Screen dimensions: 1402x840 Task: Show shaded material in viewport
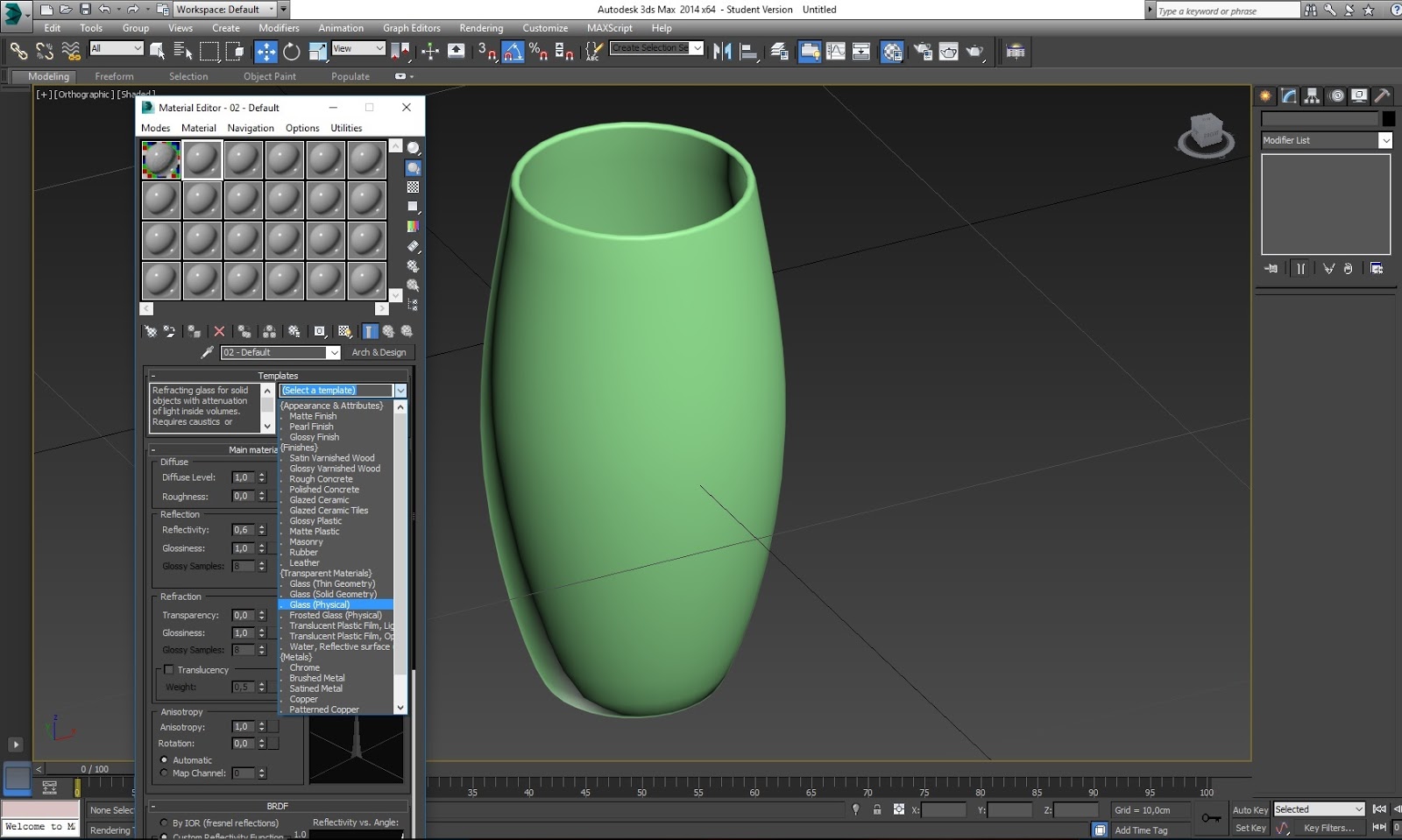coord(344,331)
